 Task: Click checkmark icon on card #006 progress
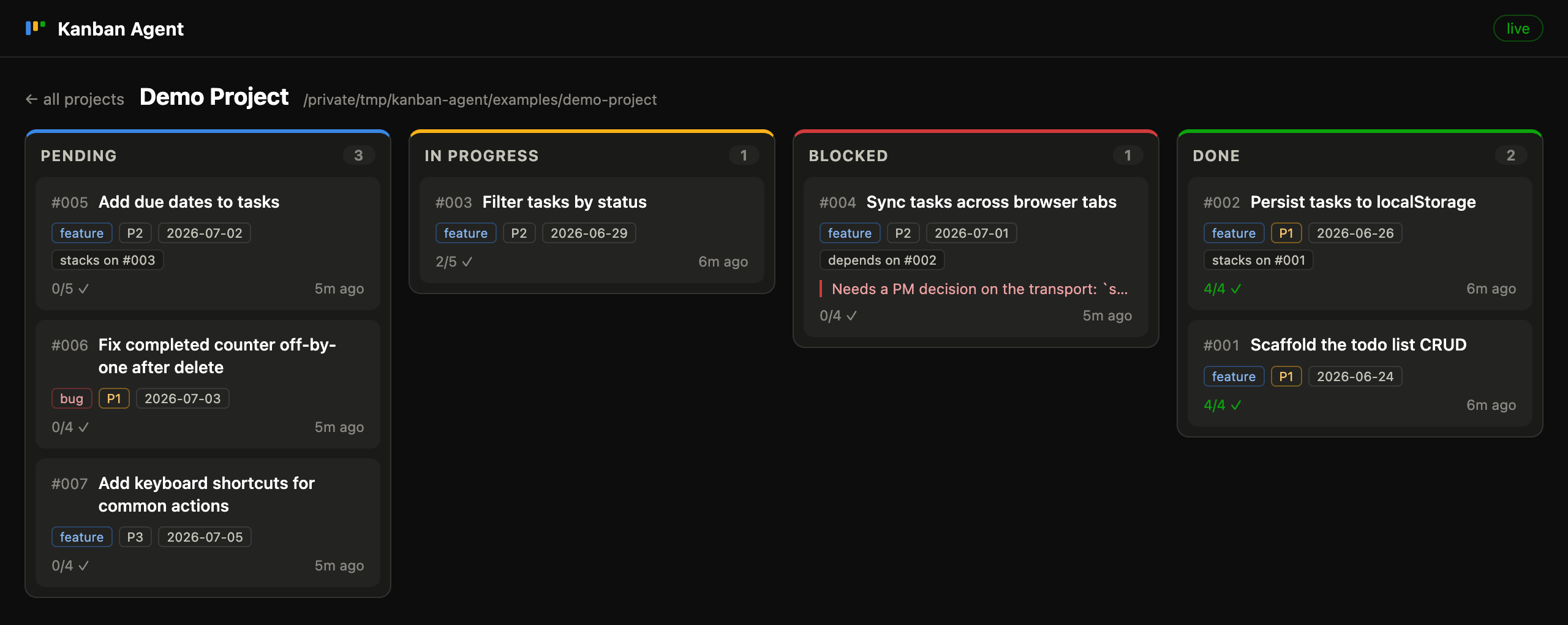84,427
